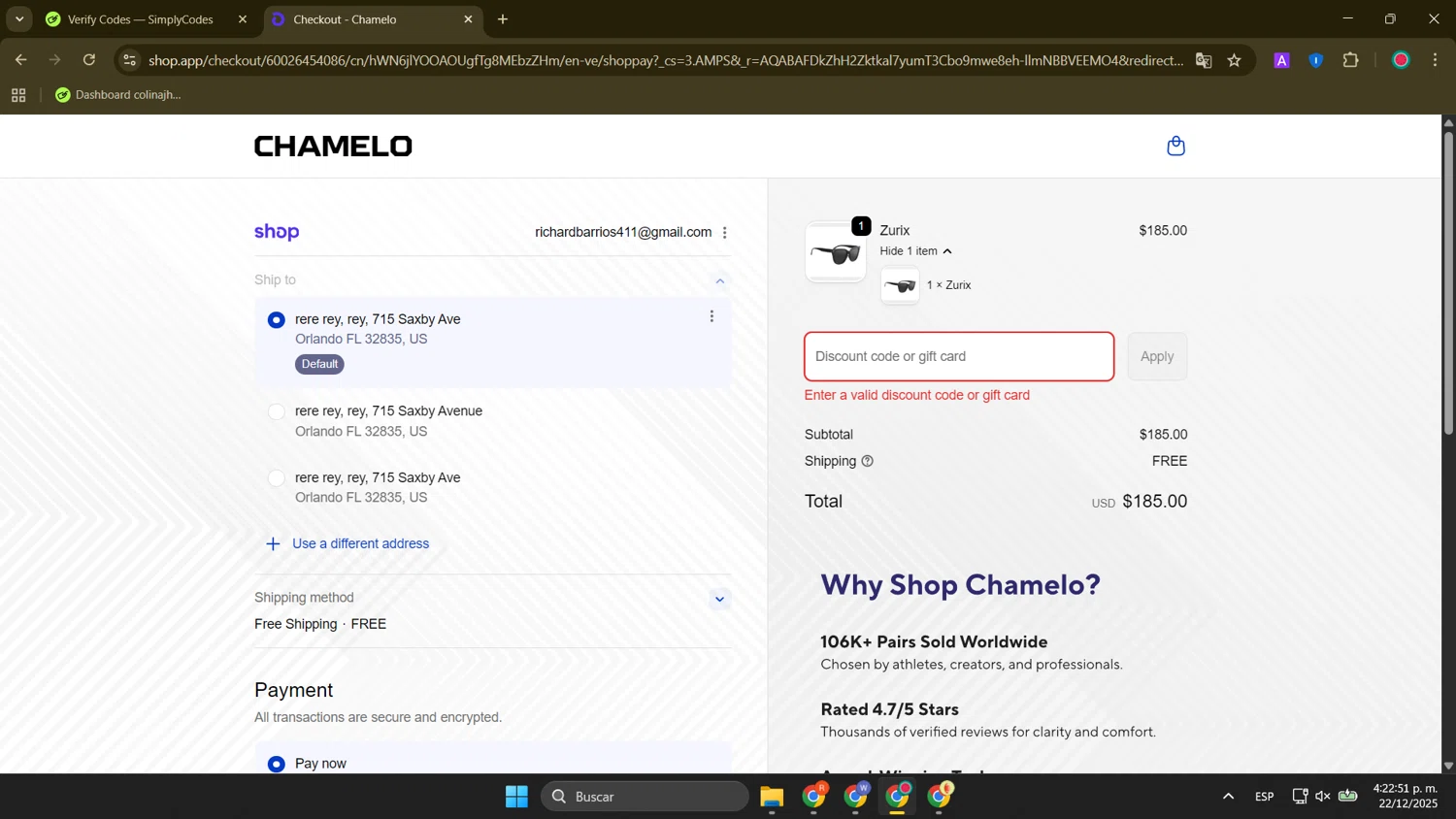This screenshot has width=1456, height=819.
Task: Click the Discount code or gift card field
Action: point(959,356)
